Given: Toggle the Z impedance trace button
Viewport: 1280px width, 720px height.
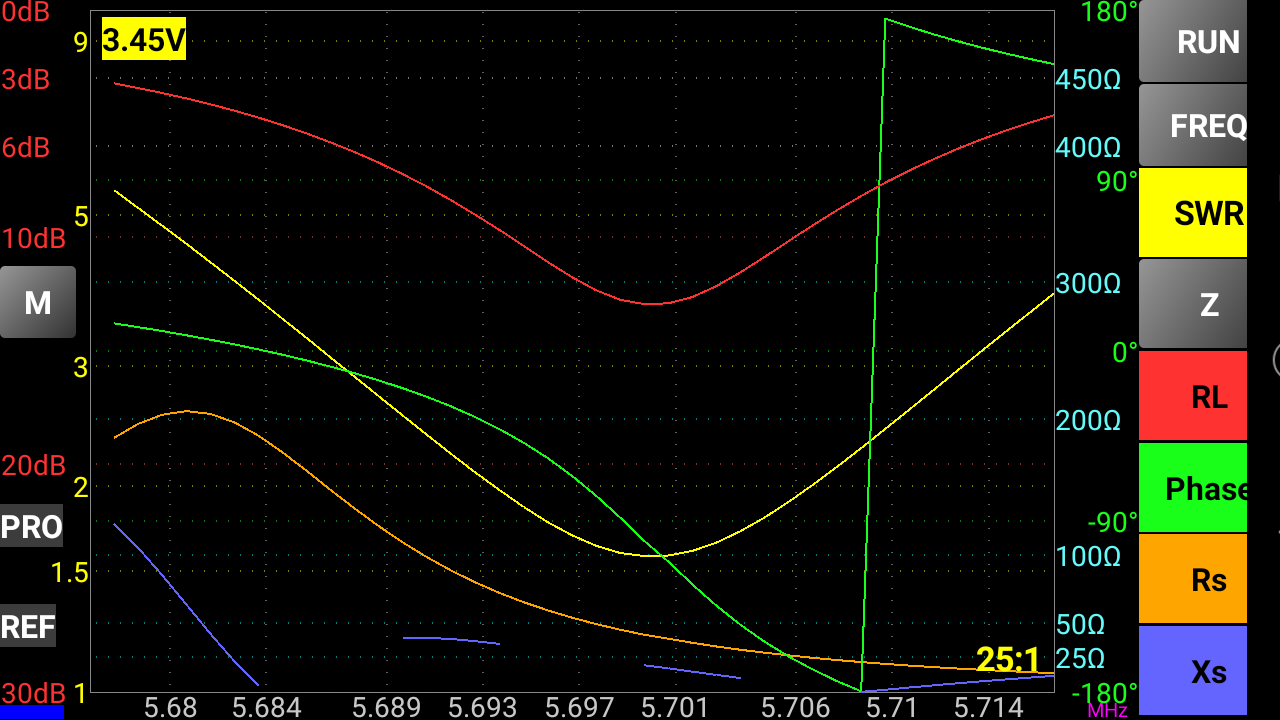Looking at the screenshot, I should pos(1193,304).
